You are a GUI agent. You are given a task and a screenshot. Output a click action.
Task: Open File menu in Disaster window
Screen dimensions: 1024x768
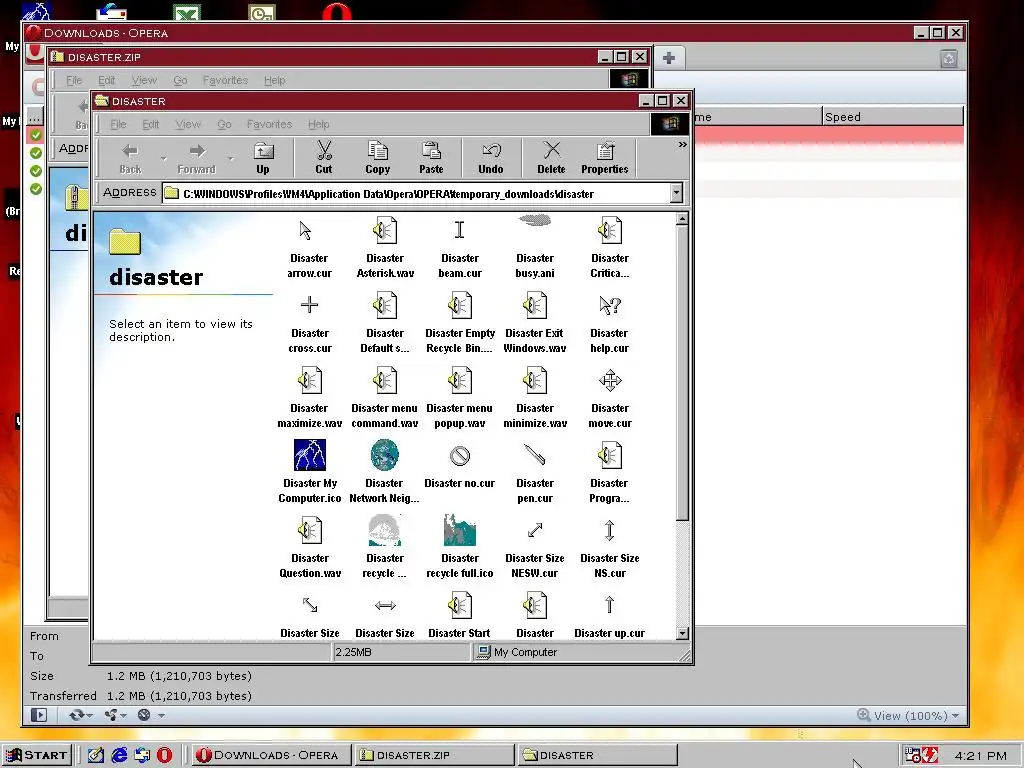pos(118,124)
